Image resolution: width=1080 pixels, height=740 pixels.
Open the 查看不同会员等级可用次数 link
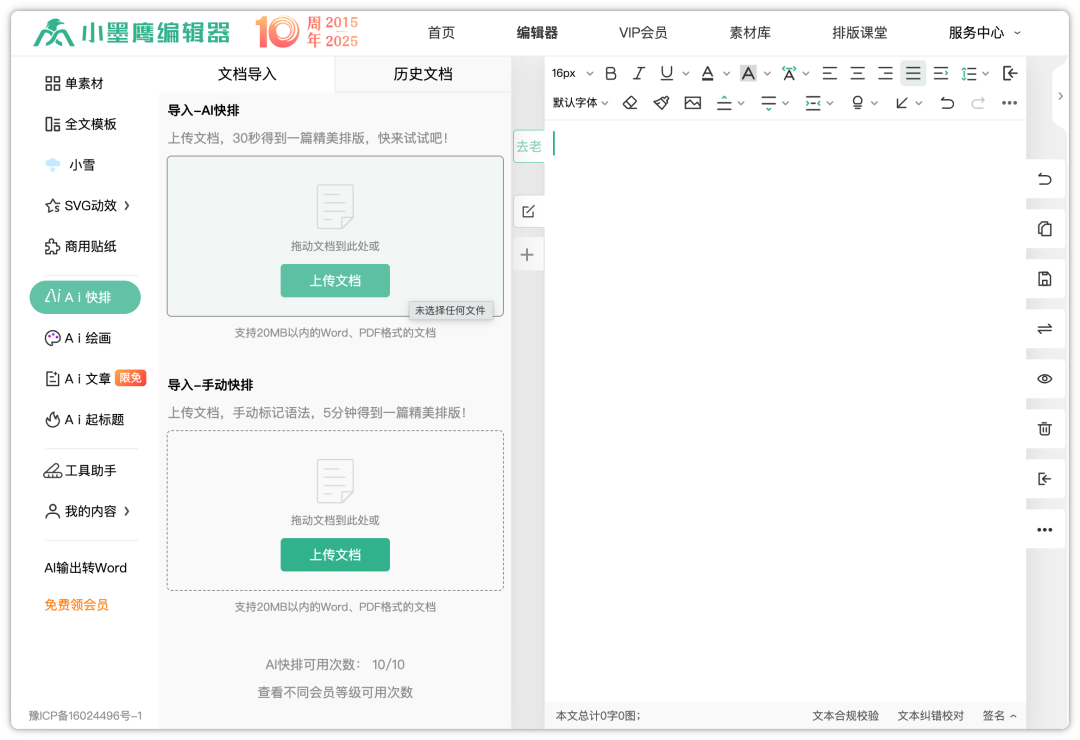(x=335, y=692)
